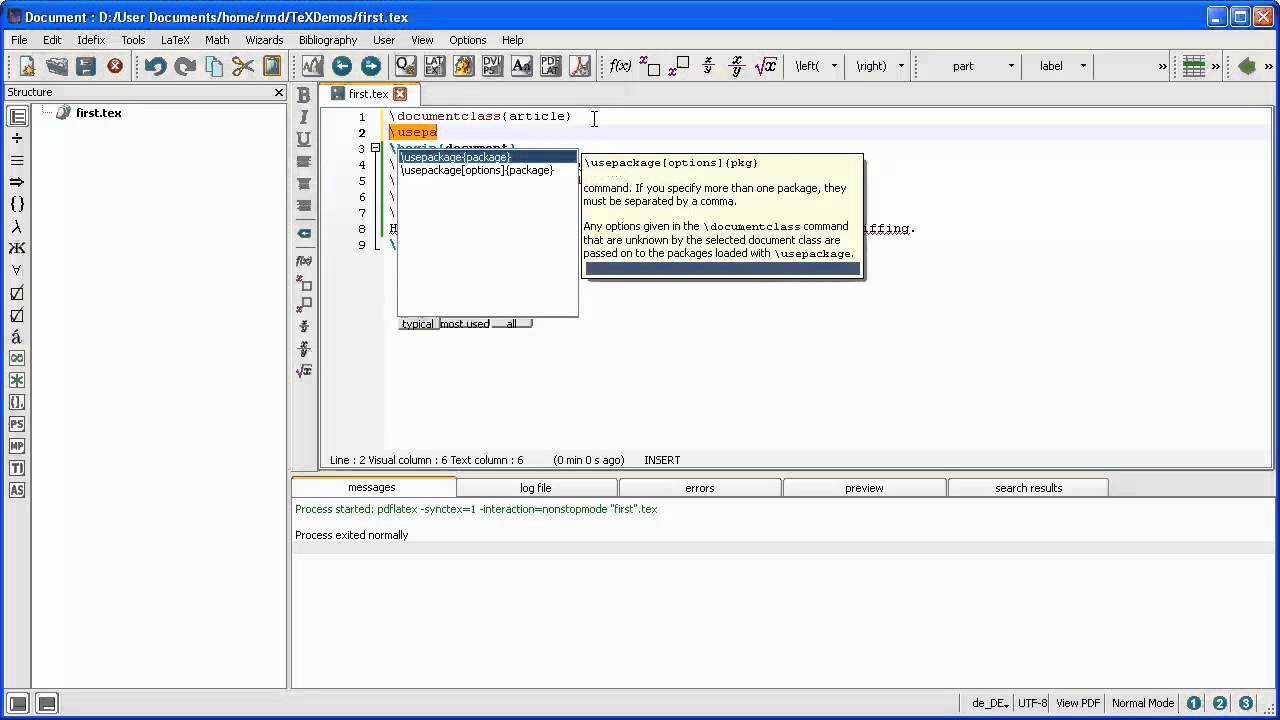Screen dimensions: 1280x720
Task: Switch to the errors tab
Action: 700,488
